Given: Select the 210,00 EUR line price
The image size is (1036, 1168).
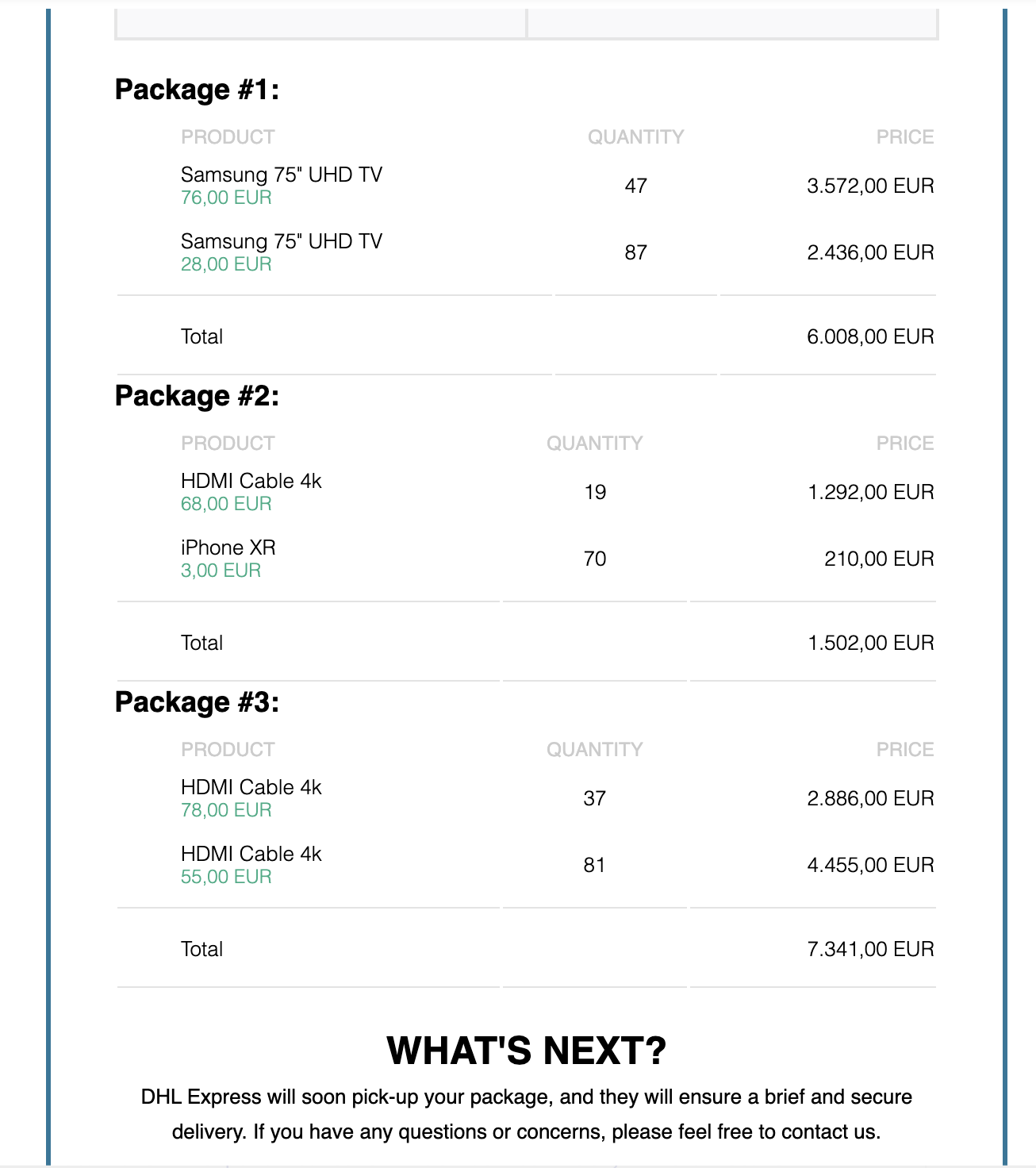Looking at the screenshot, I should tap(879, 559).
